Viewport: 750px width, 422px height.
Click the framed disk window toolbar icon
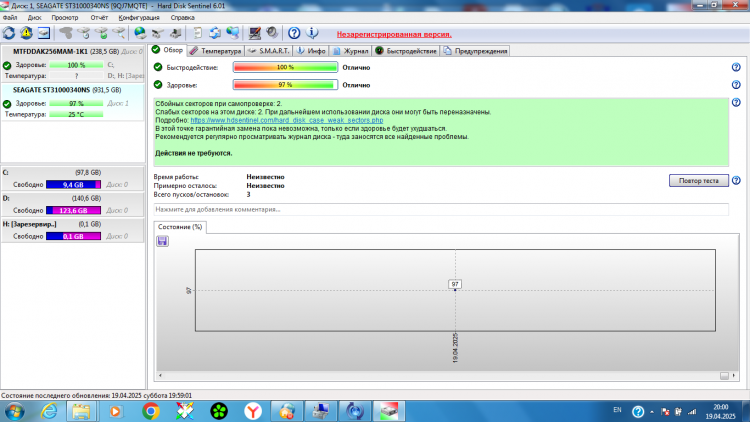(x=44, y=33)
